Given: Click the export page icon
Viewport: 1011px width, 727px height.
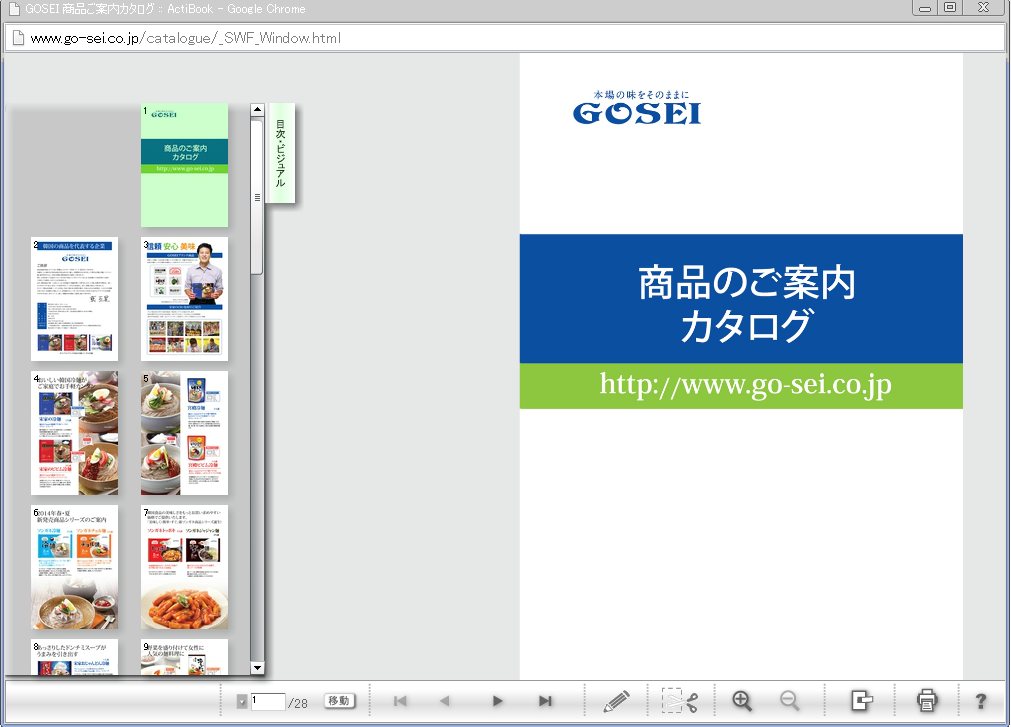Looking at the screenshot, I should (x=861, y=700).
